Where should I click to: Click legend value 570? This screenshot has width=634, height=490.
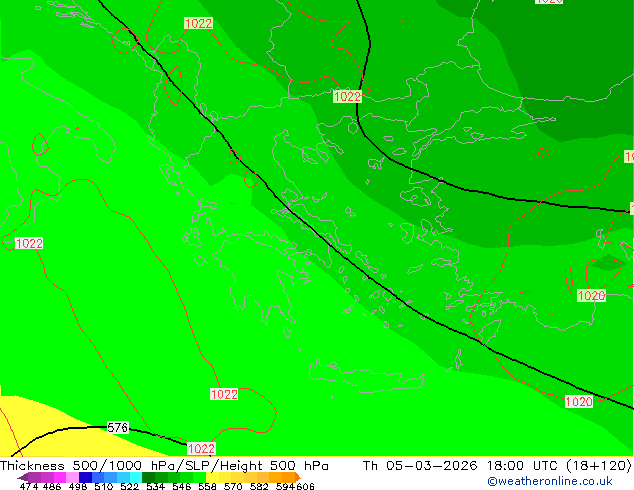(233, 486)
